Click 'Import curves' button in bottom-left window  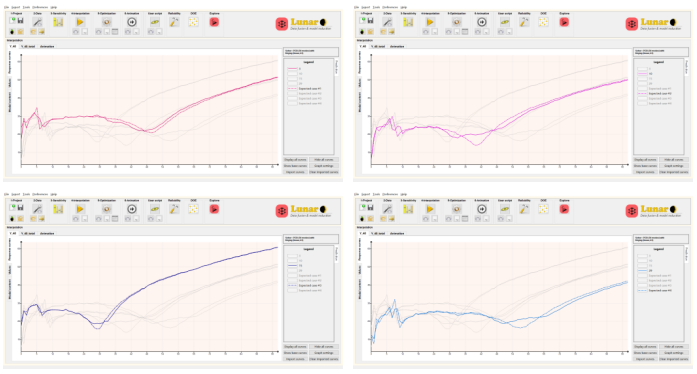(295, 359)
